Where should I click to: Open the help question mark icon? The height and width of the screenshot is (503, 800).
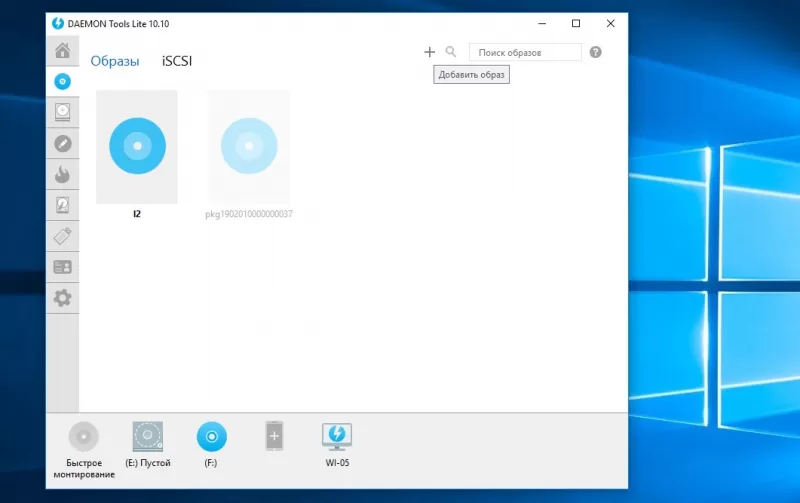(595, 52)
